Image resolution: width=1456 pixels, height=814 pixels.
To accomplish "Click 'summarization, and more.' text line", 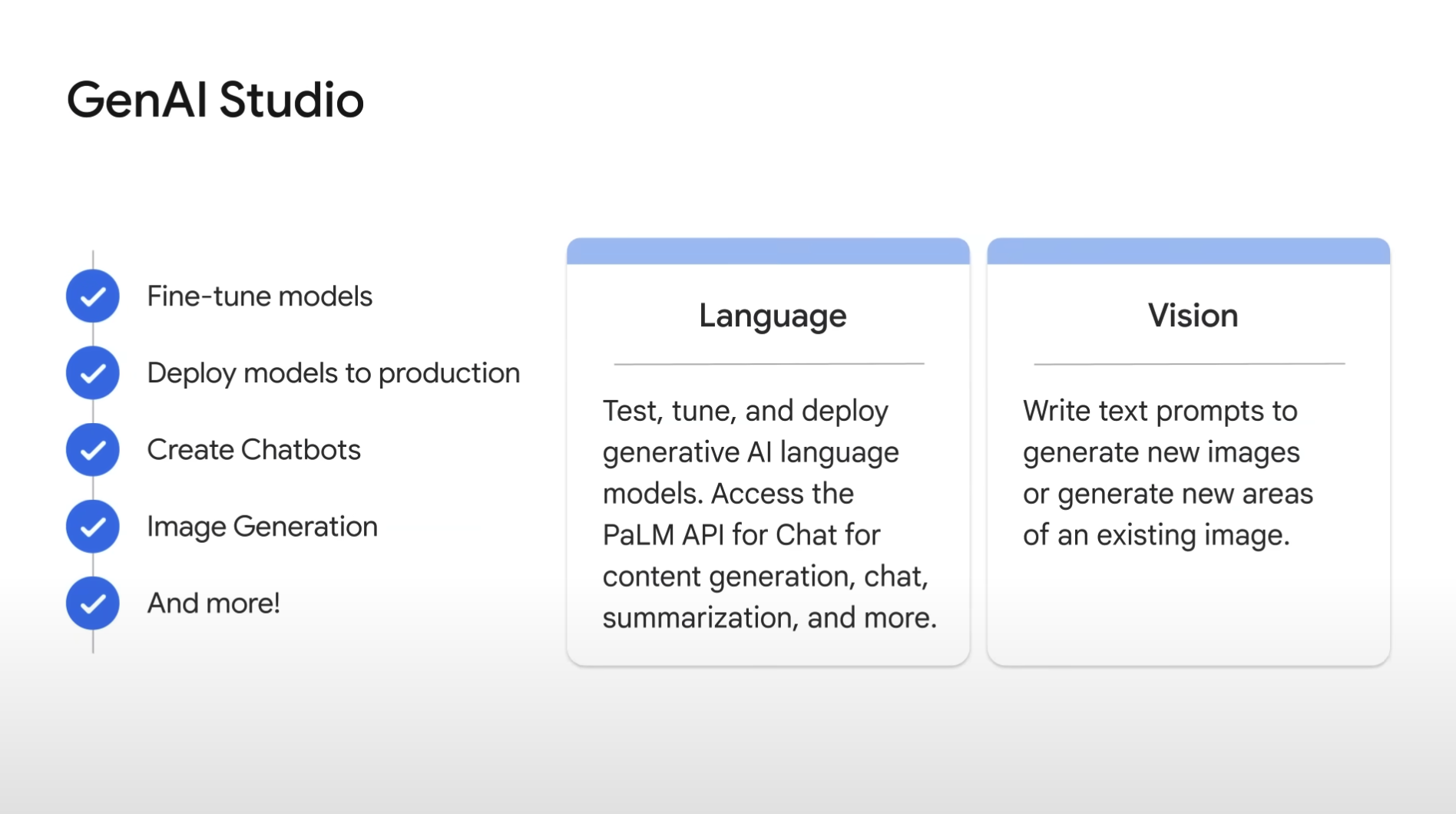I will point(769,617).
